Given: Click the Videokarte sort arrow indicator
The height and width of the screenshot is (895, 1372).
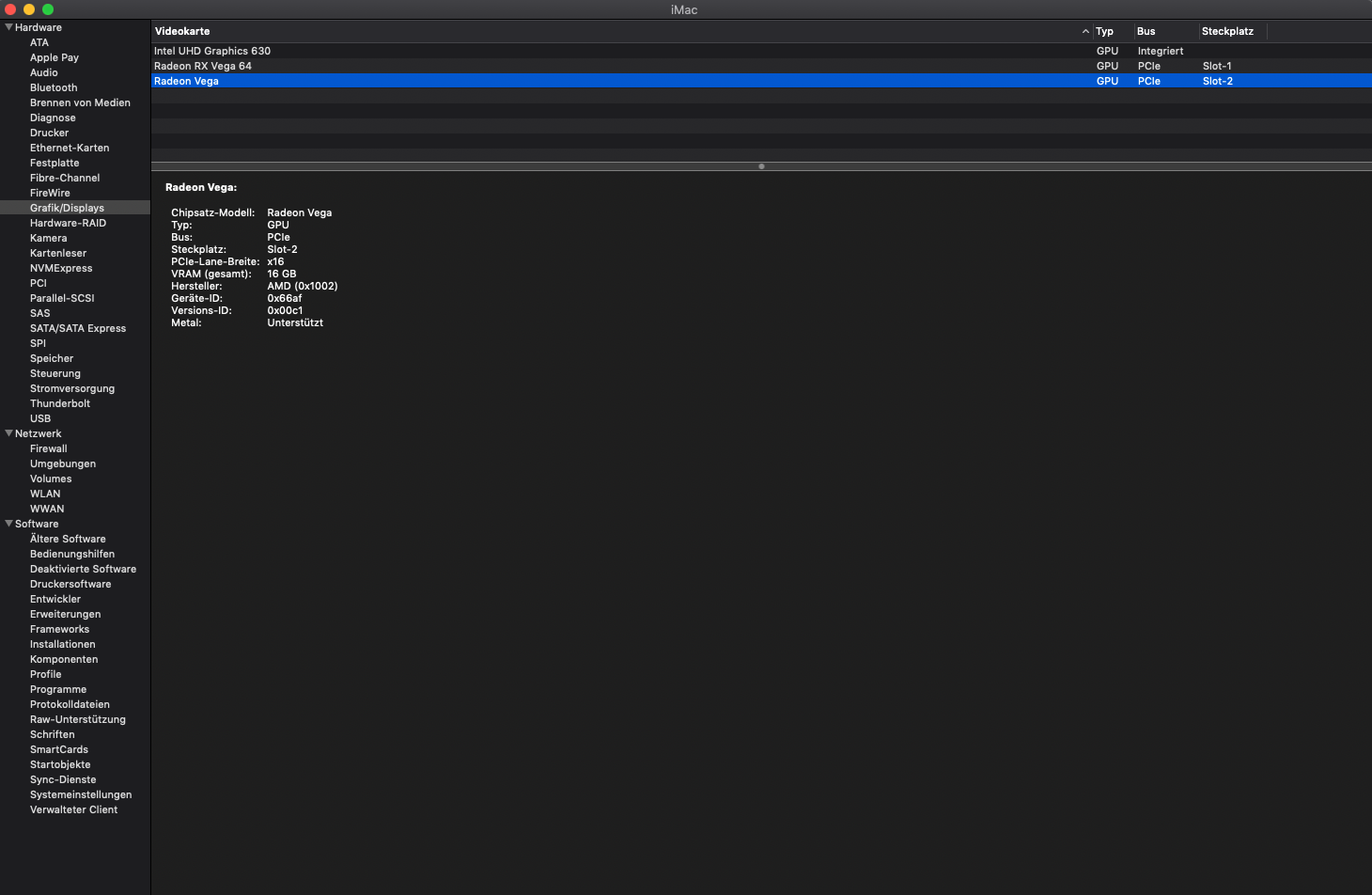Looking at the screenshot, I should pyautogui.click(x=1085, y=31).
